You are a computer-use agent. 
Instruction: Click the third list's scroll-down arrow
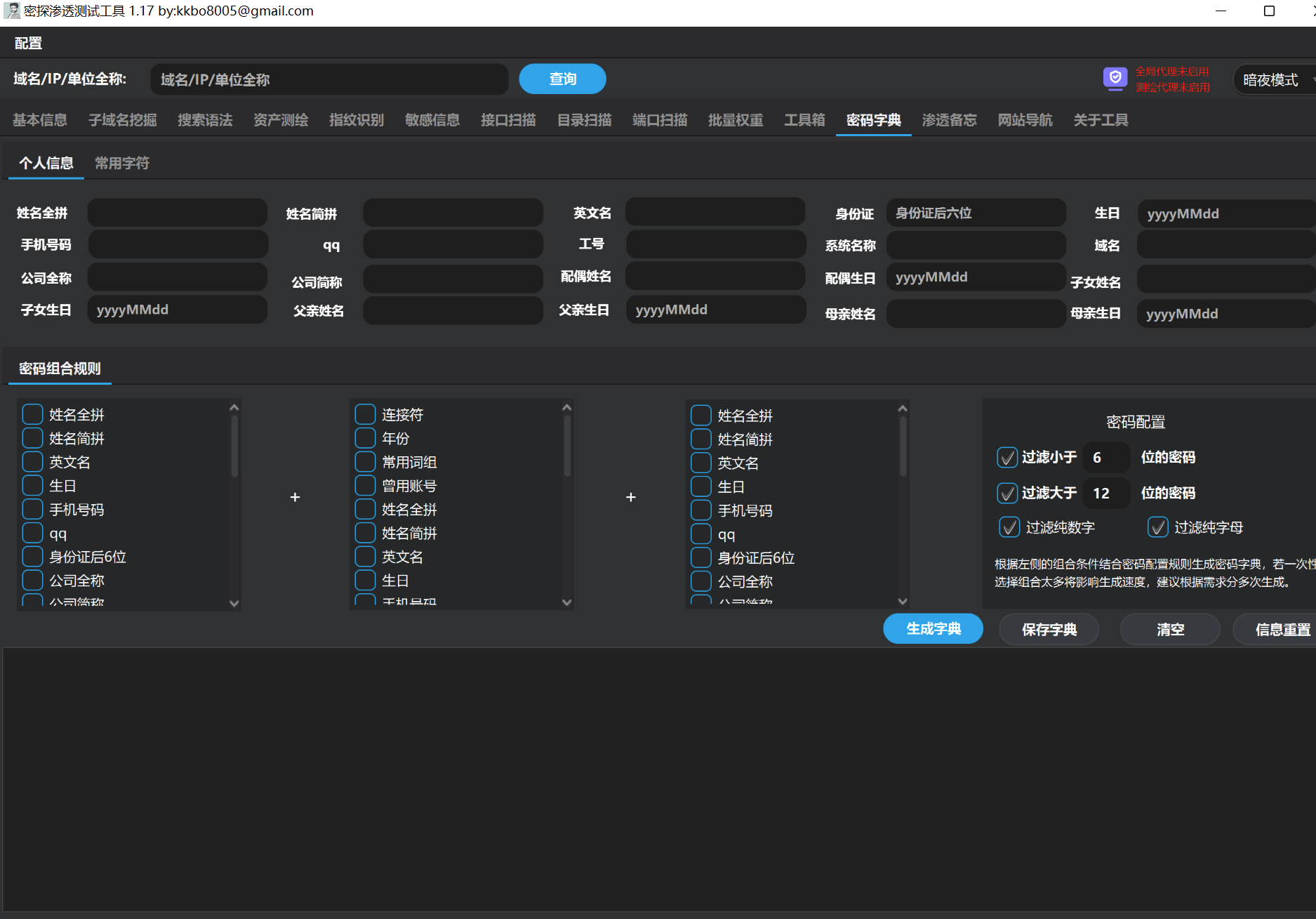point(903,601)
